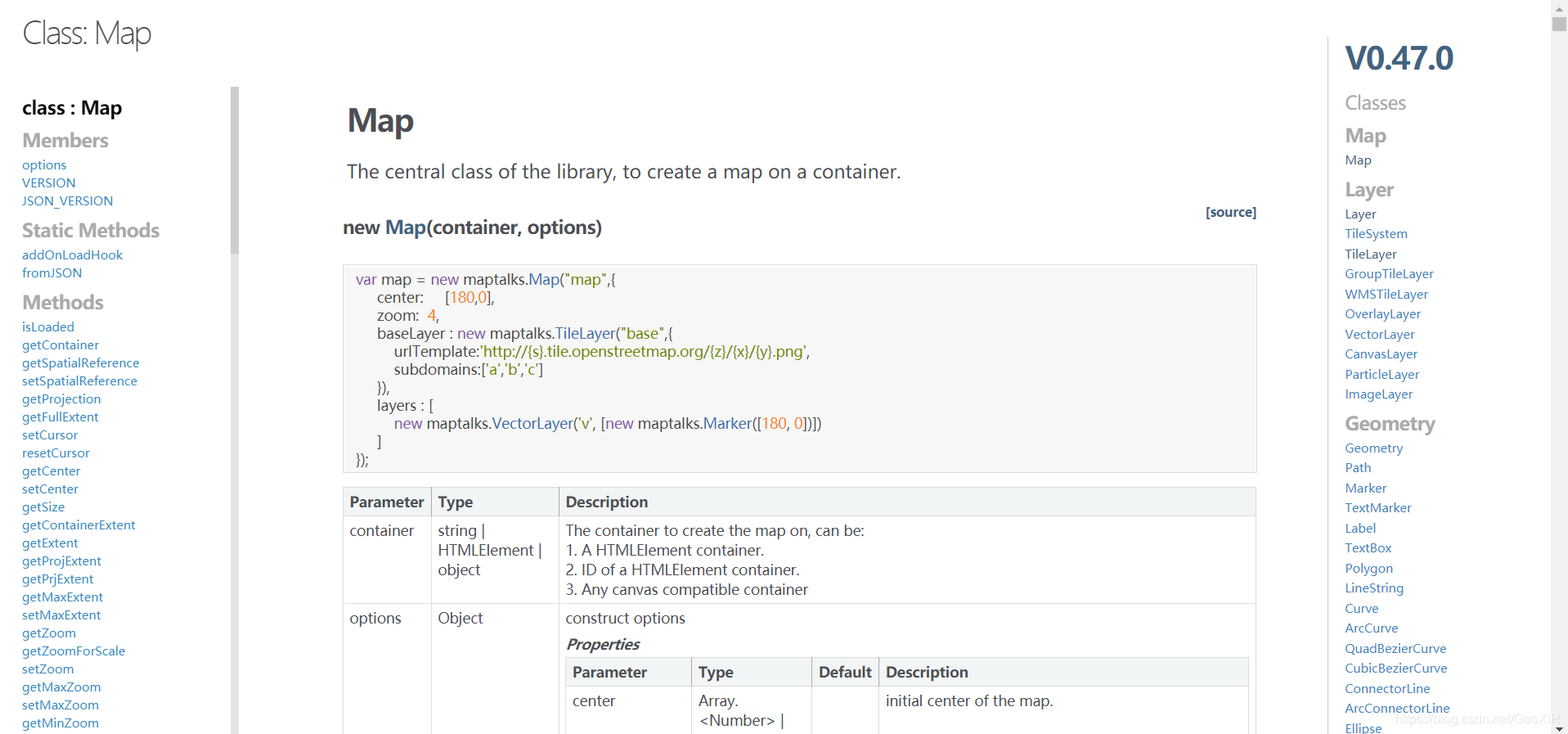Viewport: 1568px width, 734px height.
Task: Open the VERSION member link
Action: (x=48, y=183)
